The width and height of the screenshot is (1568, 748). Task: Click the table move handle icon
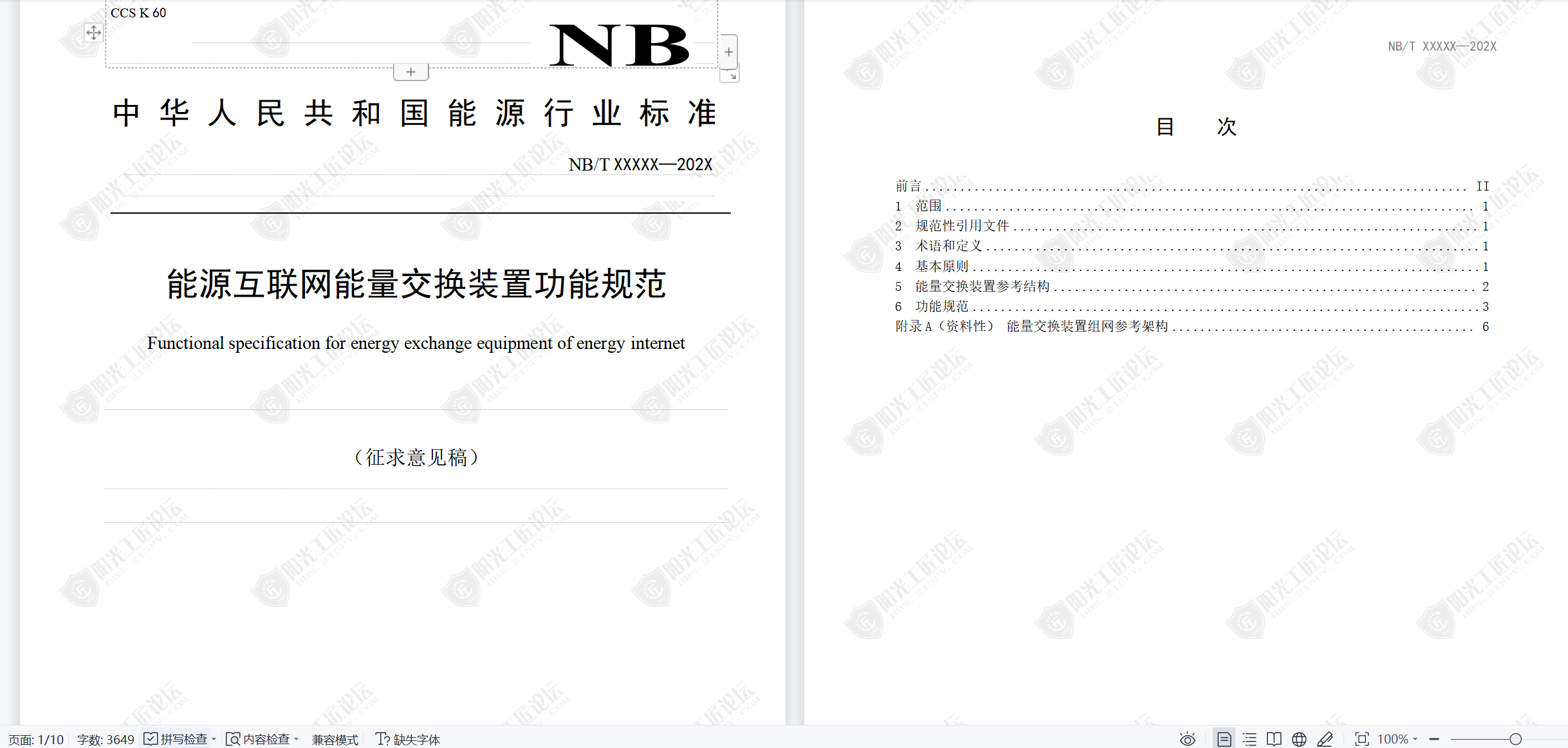[x=93, y=32]
